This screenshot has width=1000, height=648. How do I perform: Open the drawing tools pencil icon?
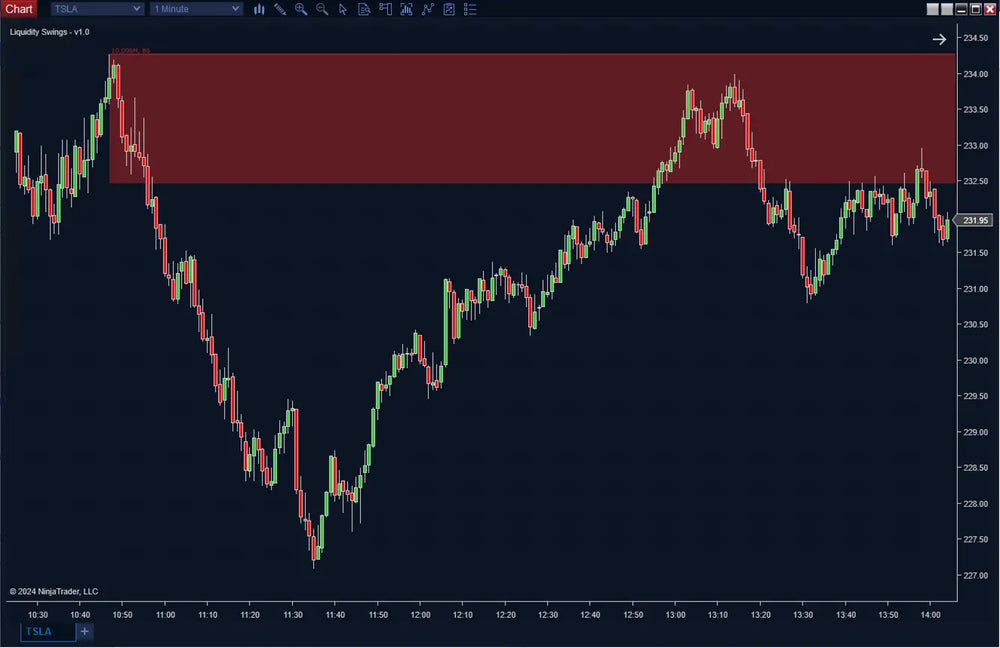click(280, 9)
